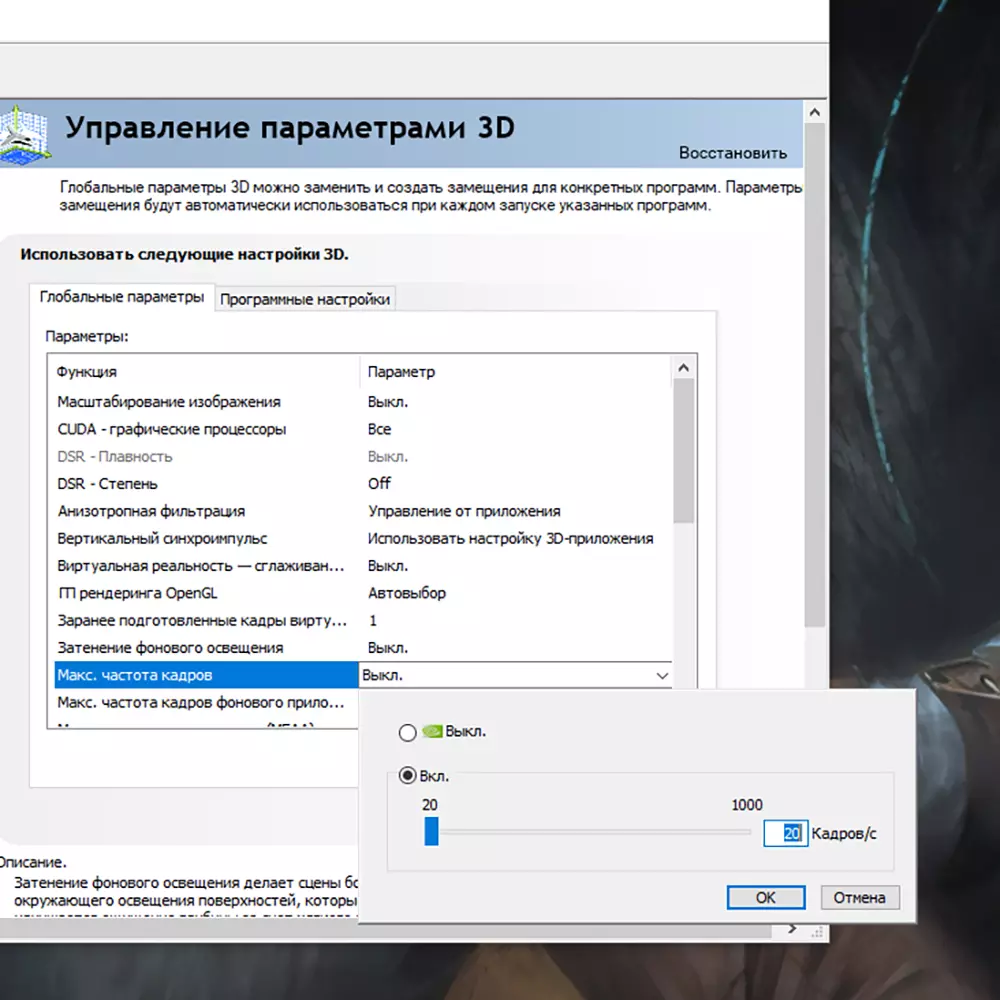Click the Кадров/с number input field
1000x1000 pixels.
click(786, 833)
